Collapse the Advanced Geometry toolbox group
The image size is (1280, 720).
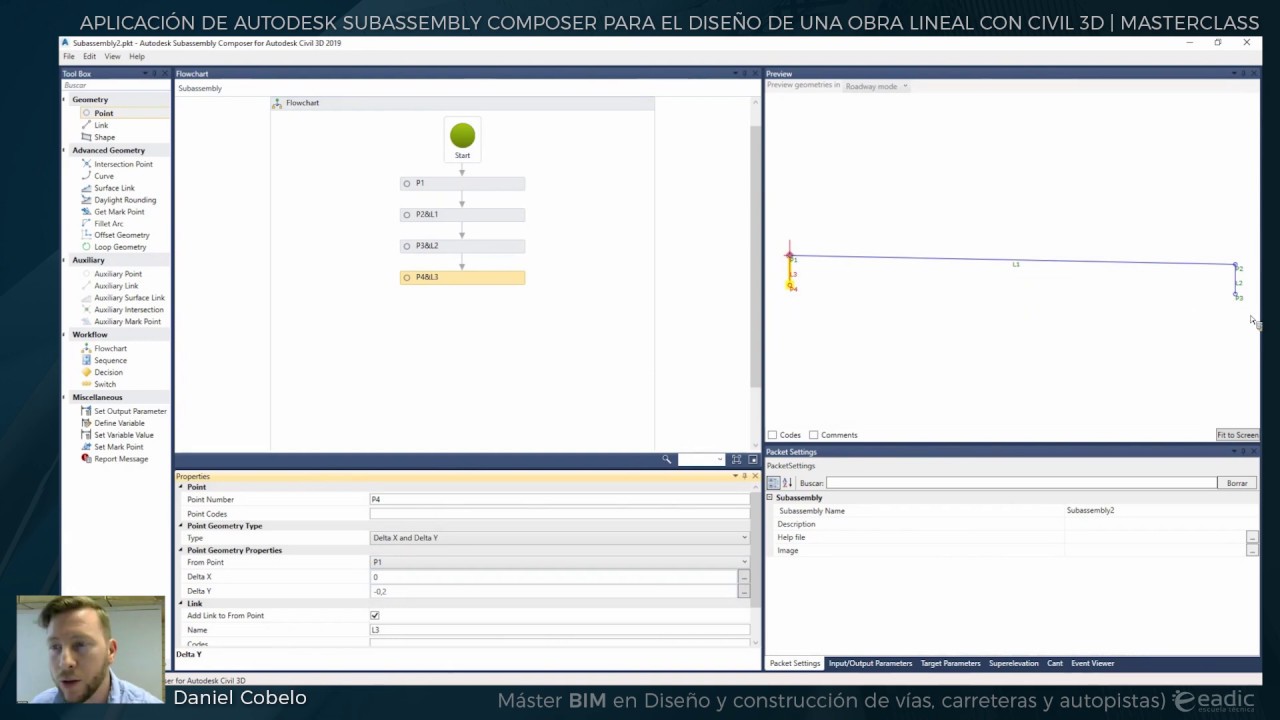pos(66,150)
